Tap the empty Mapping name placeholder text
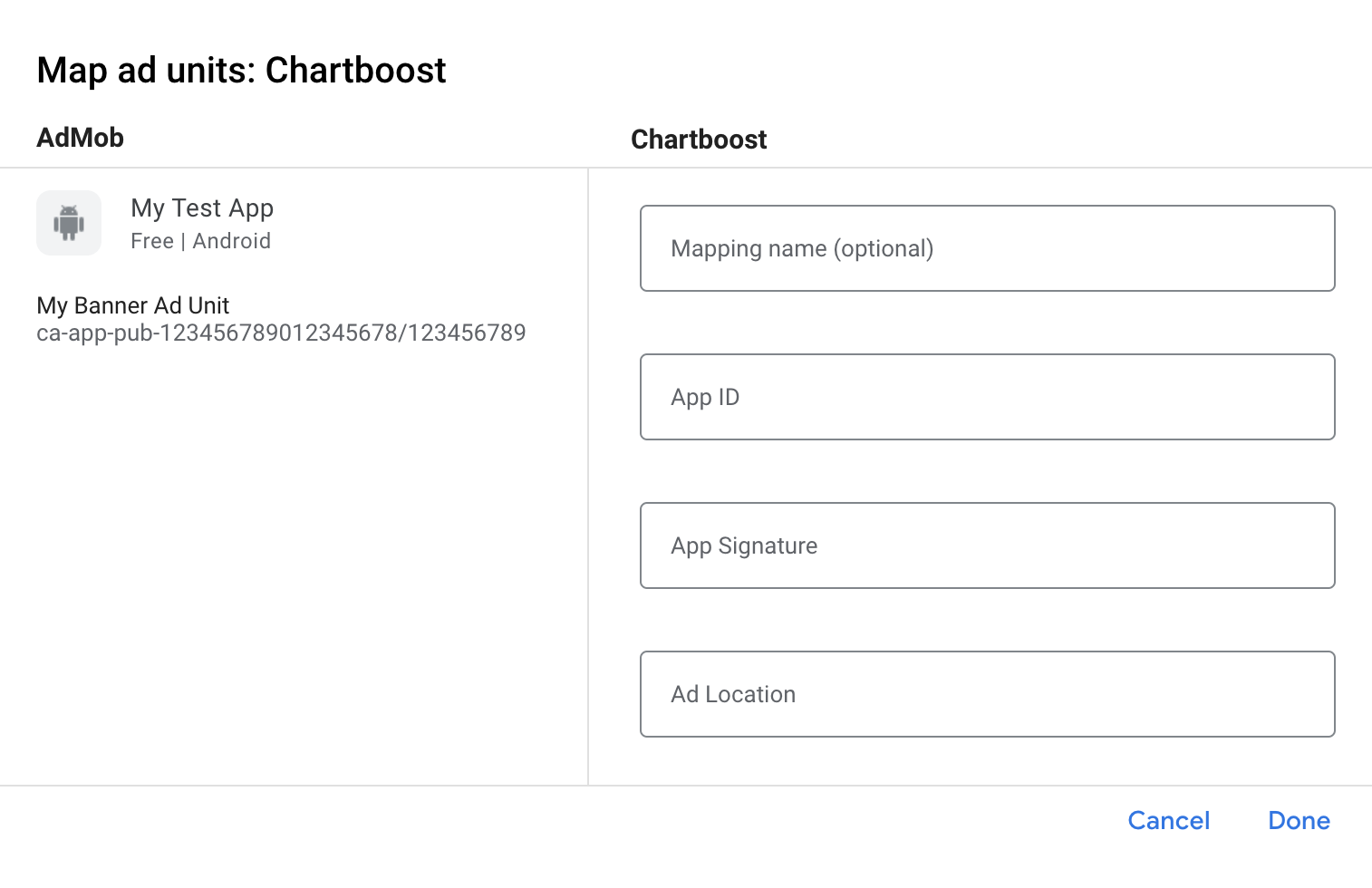This screenshot has width=1372, height=888. (802, 248)
